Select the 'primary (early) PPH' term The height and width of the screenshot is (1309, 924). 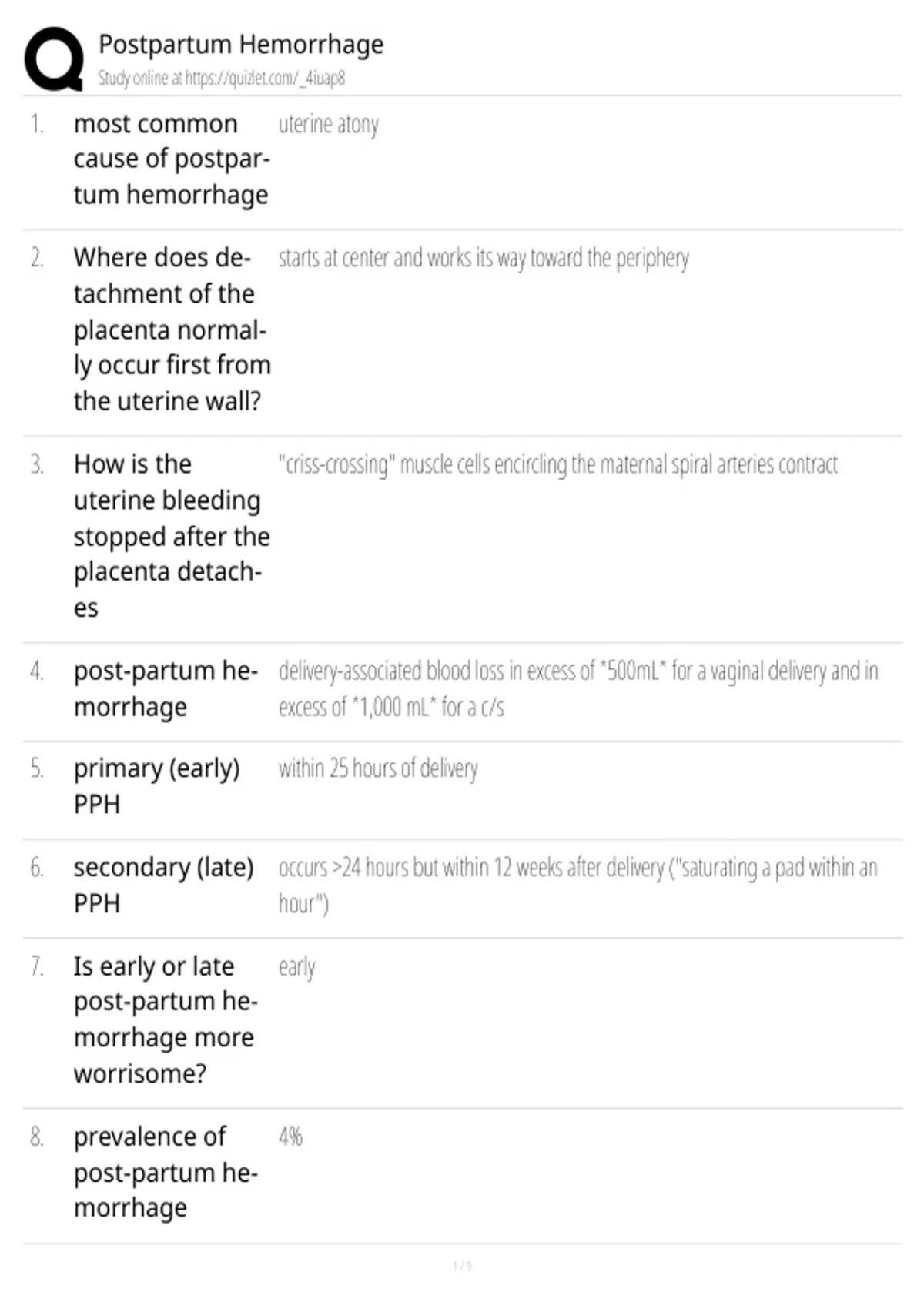tap(156, 786)
